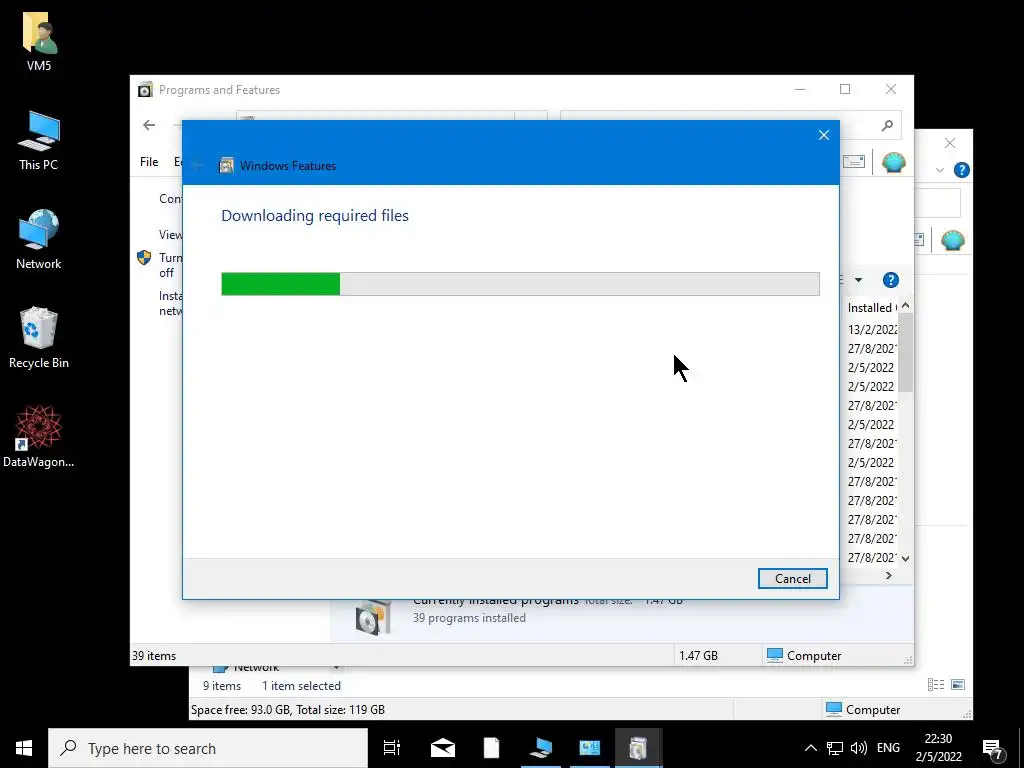Image resolution: width=1024 pixels, height=768 pixels.
Task: Select the Recycle Bin desktop icon
Action: coord(39,338)
